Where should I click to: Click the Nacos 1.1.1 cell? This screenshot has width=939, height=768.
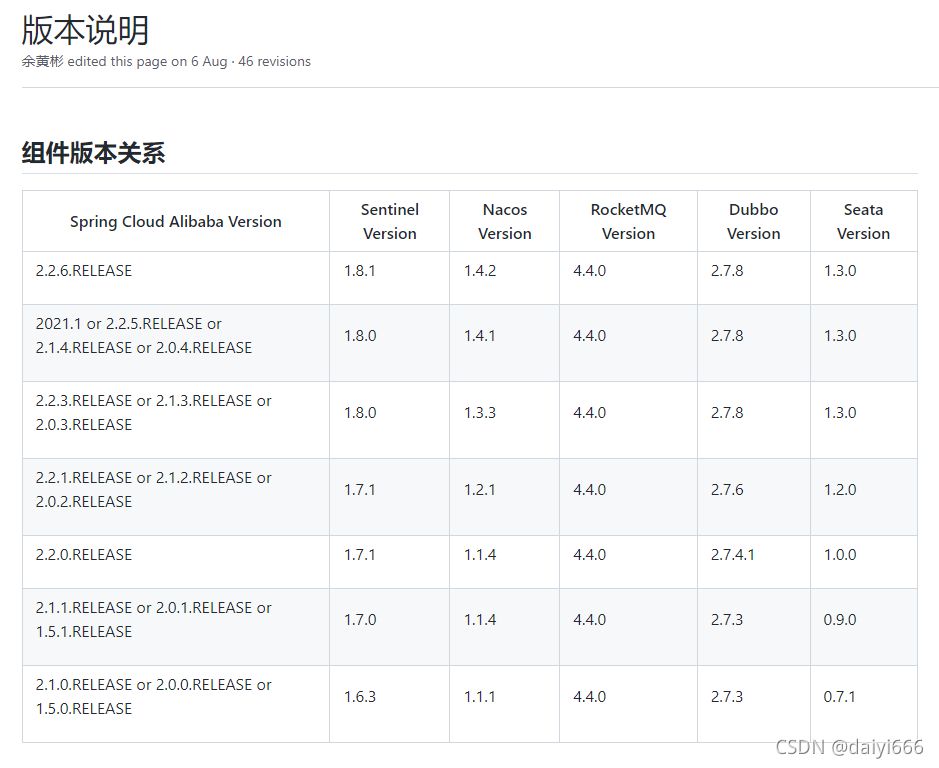tap(504, 704)
